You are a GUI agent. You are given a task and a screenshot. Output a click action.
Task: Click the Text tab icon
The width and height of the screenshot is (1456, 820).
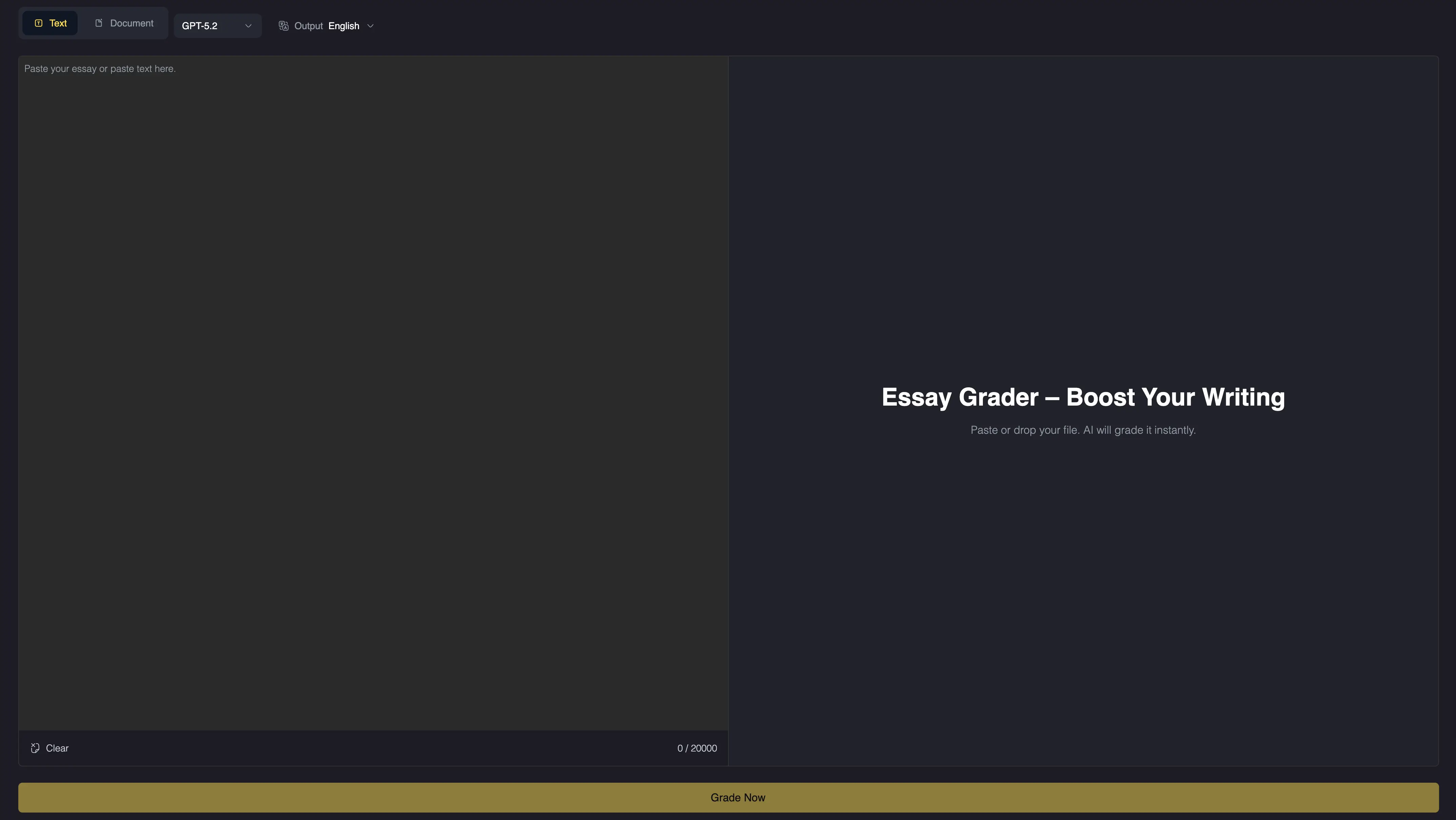tap(38, 23)
